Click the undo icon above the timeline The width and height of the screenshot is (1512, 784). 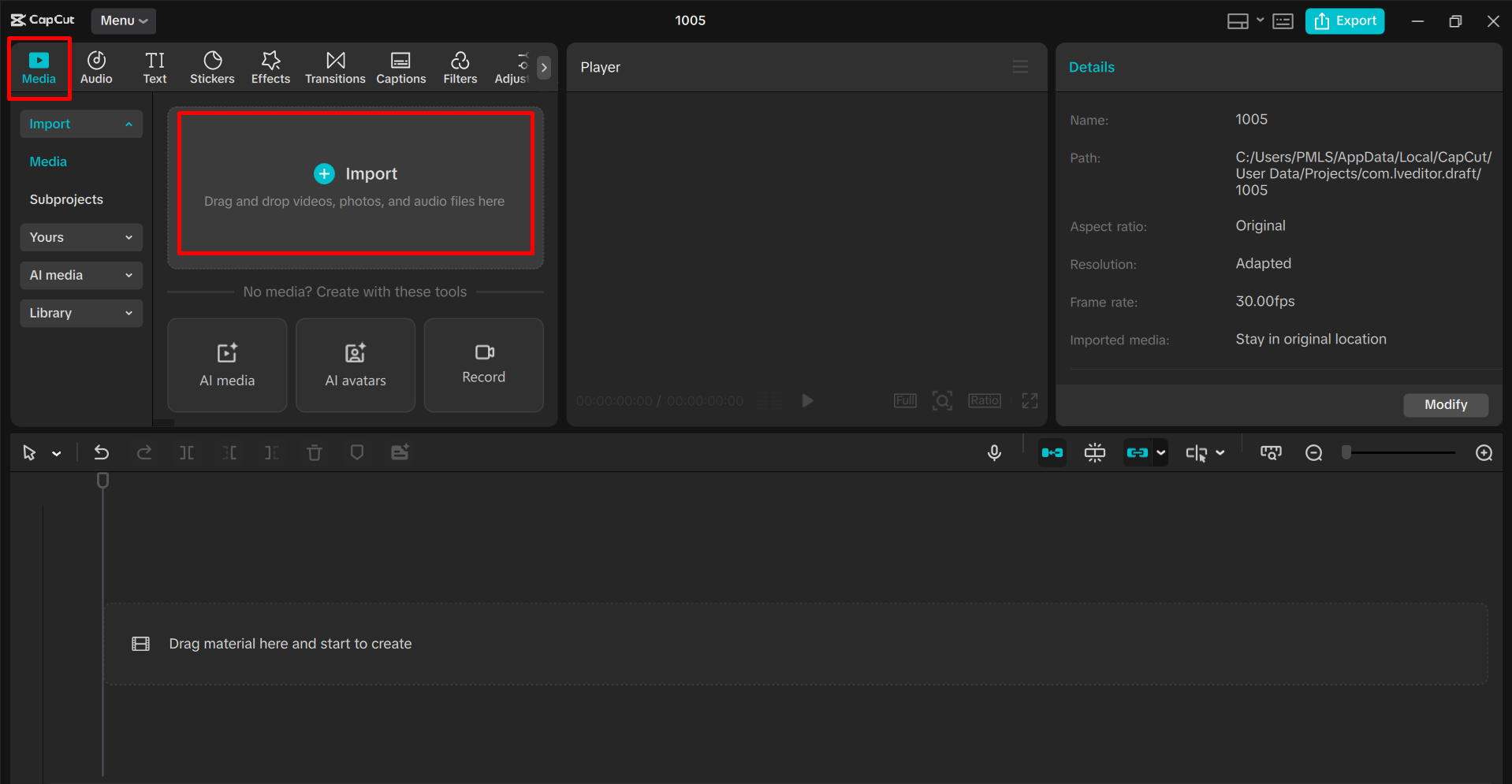[x=102, y=452]
